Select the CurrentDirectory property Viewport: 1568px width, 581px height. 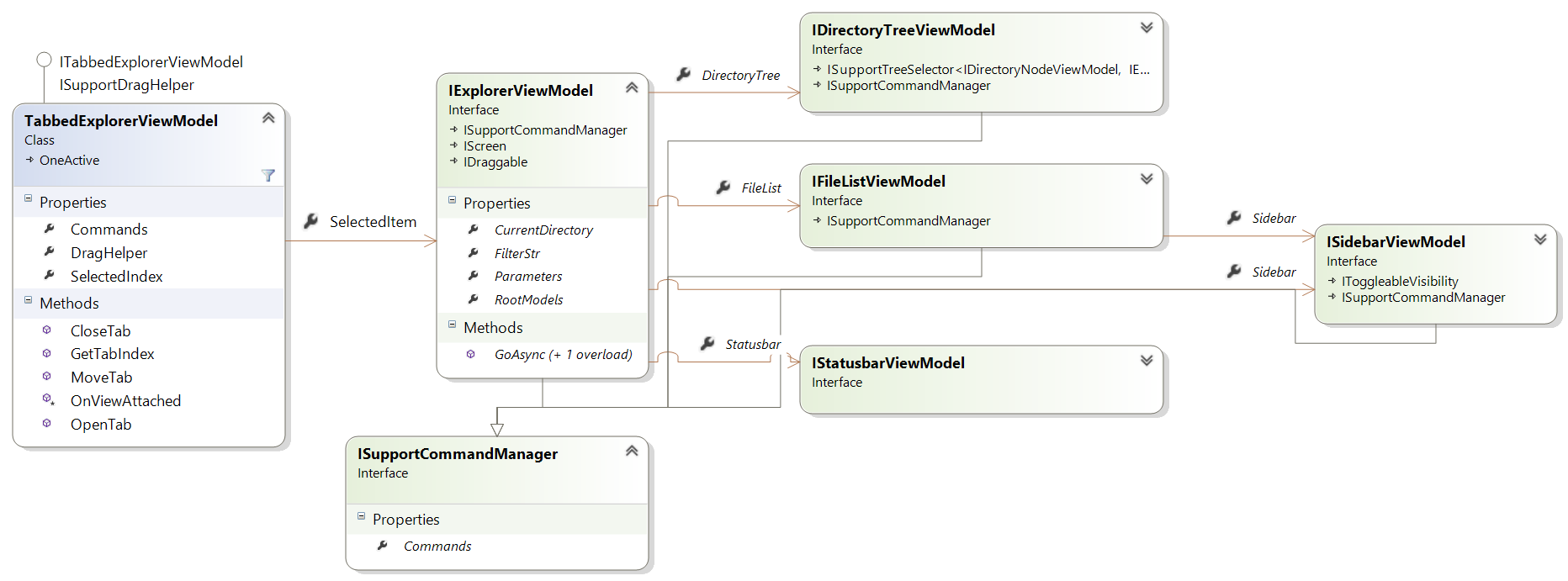(543, 230)
